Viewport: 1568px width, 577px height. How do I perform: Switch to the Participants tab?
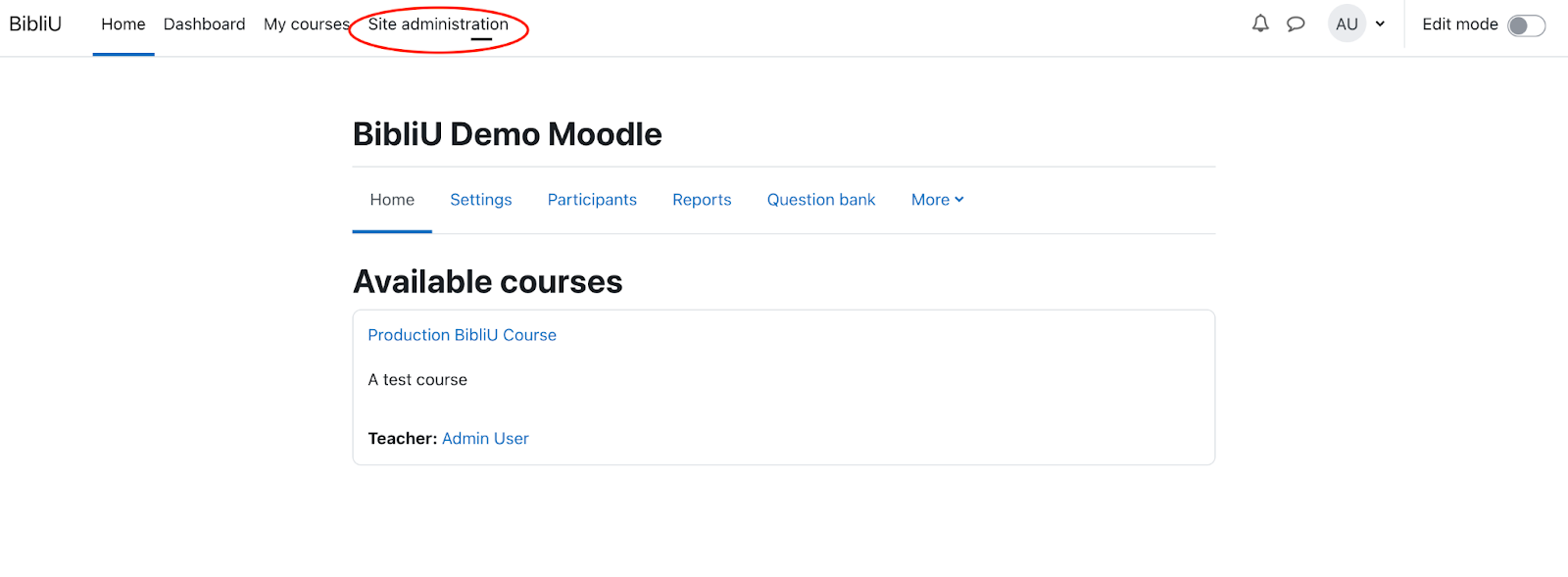pyautogui.click(x=592, y=200)
